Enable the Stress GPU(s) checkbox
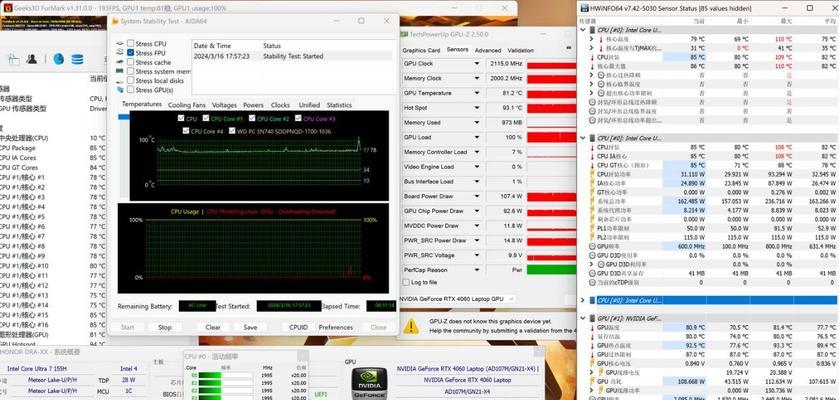 [131, 90]
